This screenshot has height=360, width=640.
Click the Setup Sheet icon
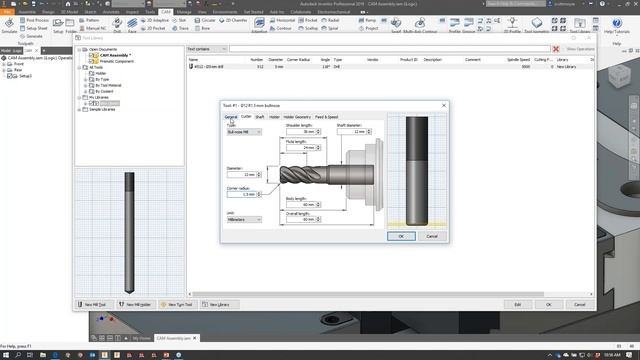tap(33, 28)
